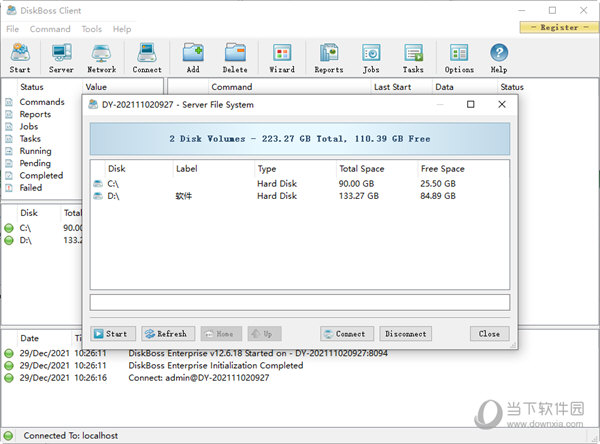Open the Tasks toolbar icon
This screenshot has width=600, height=444.
point(413,58)
